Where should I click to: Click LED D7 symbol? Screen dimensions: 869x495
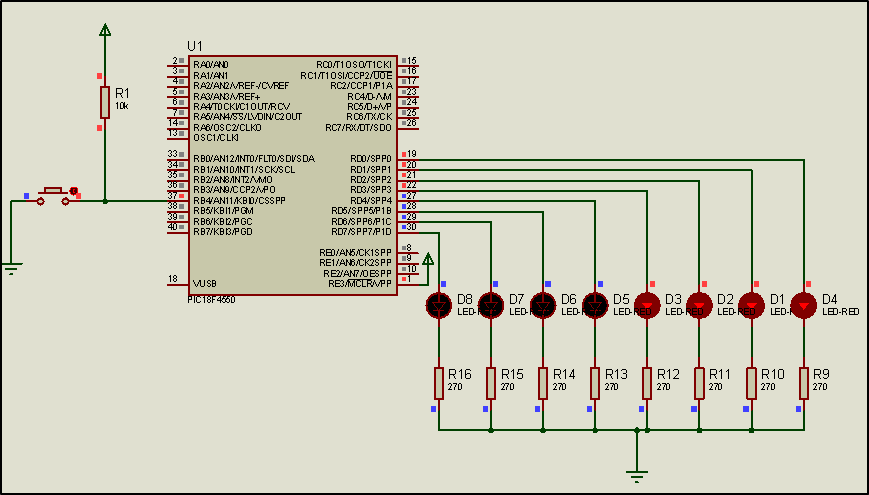pyautogui.click(x=490, y=305)
